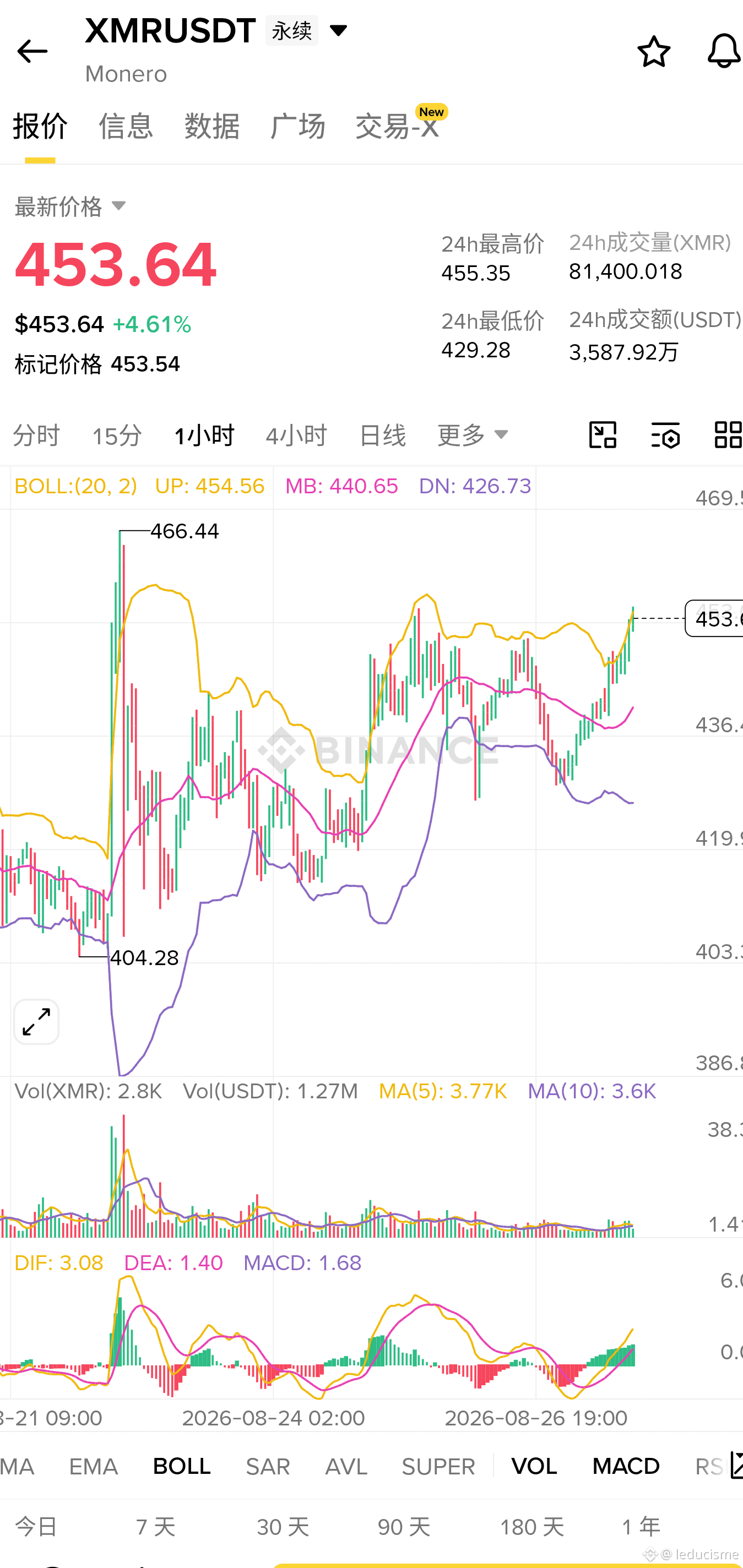Select the 今日 performance range
Screen dimensions: 743x1568
pos(36,1527)
